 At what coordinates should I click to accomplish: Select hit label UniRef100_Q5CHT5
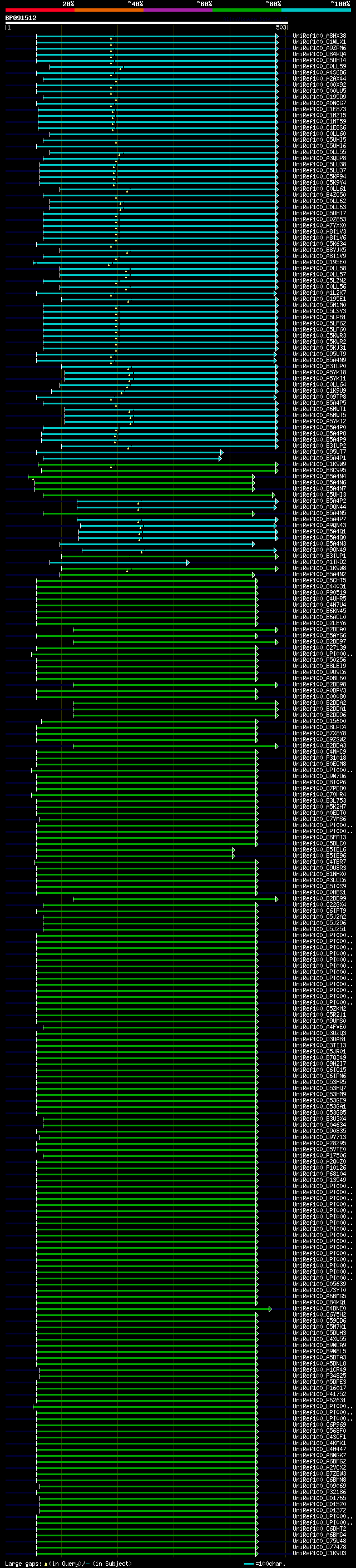coord(319,581)
